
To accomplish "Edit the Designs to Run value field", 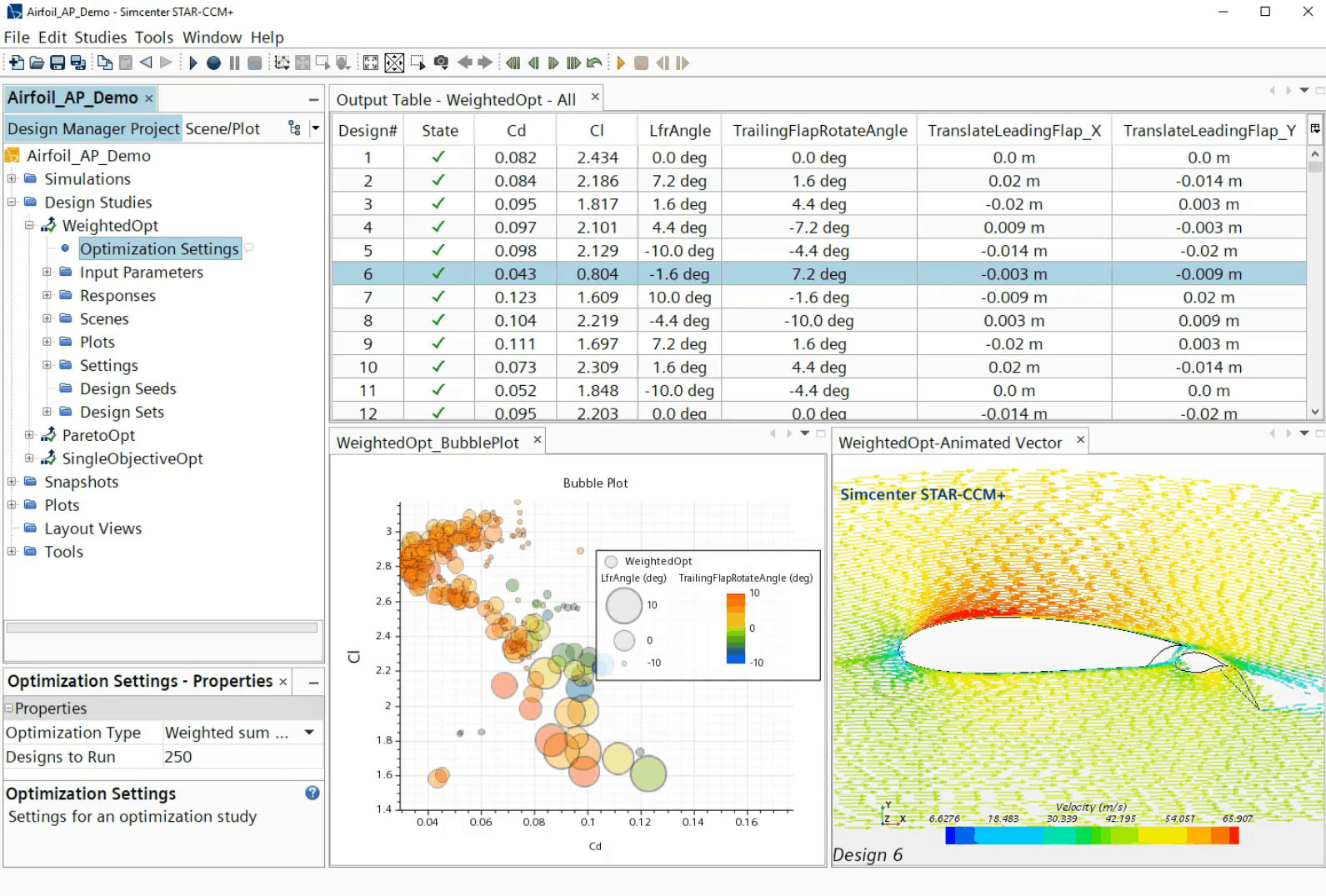I will coord(243,757).
